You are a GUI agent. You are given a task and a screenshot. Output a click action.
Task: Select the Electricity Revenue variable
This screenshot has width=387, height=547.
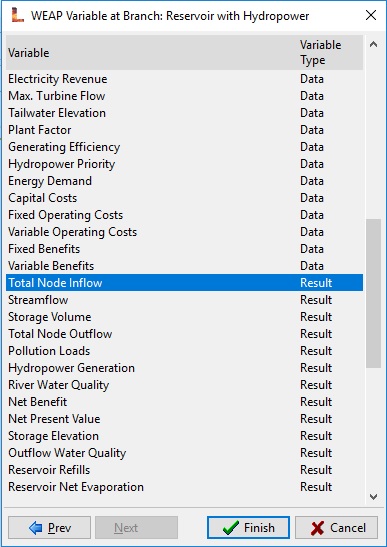184,79
